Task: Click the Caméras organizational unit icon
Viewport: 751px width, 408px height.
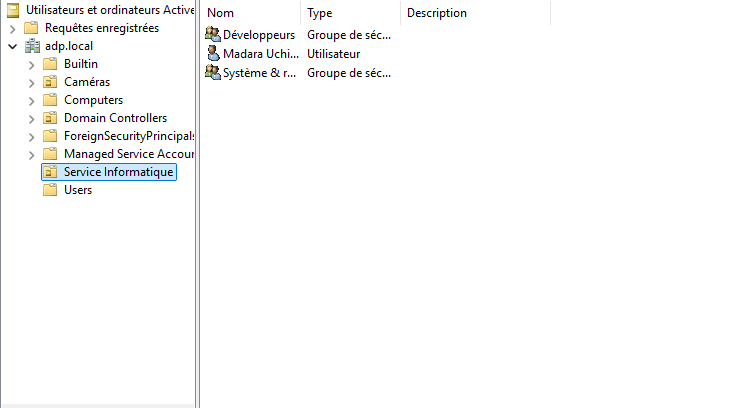Action: pyautogui.click(x=50, y=82)
